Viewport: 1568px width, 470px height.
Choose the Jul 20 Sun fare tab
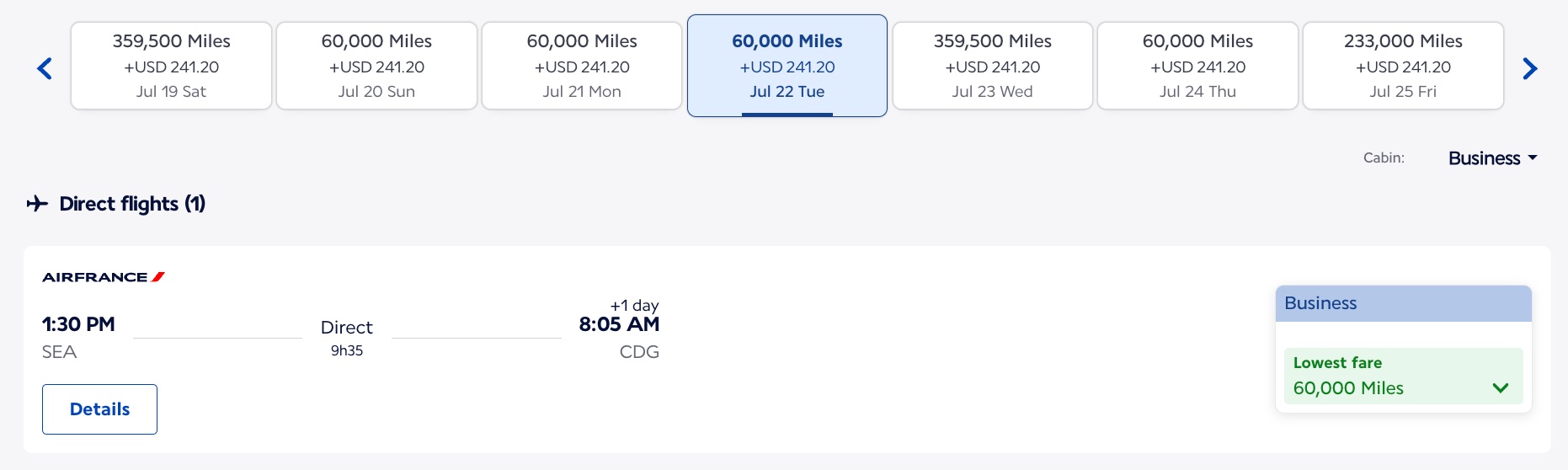click(x=376, y=66)
